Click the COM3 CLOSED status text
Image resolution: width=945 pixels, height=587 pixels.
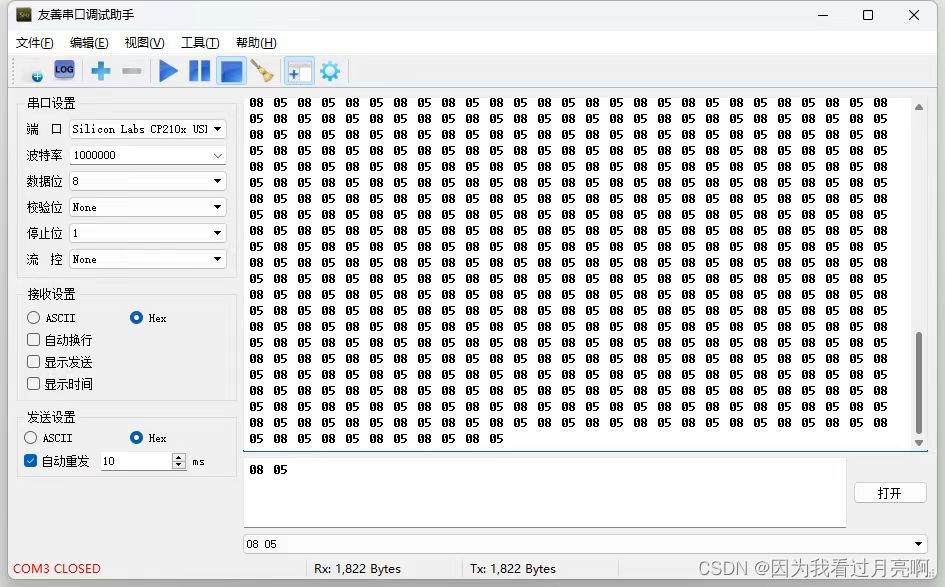click(57, 568)
